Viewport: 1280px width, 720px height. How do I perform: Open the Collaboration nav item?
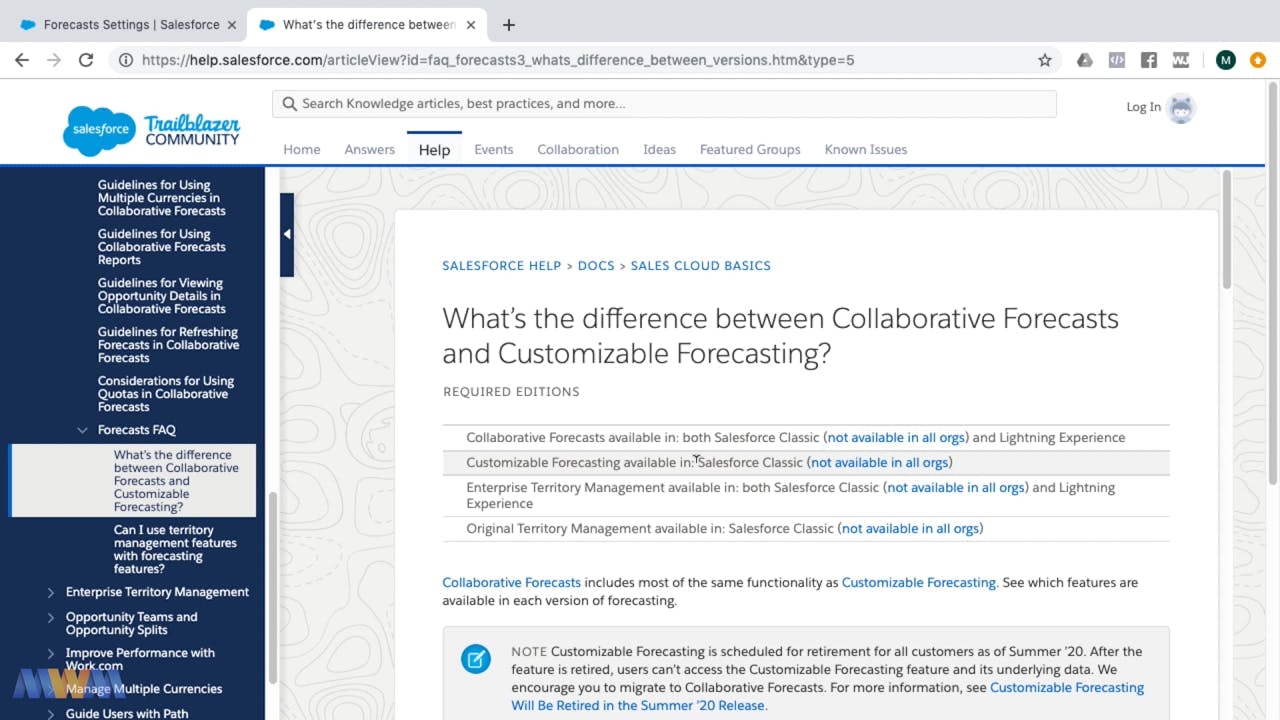[578, 149]
